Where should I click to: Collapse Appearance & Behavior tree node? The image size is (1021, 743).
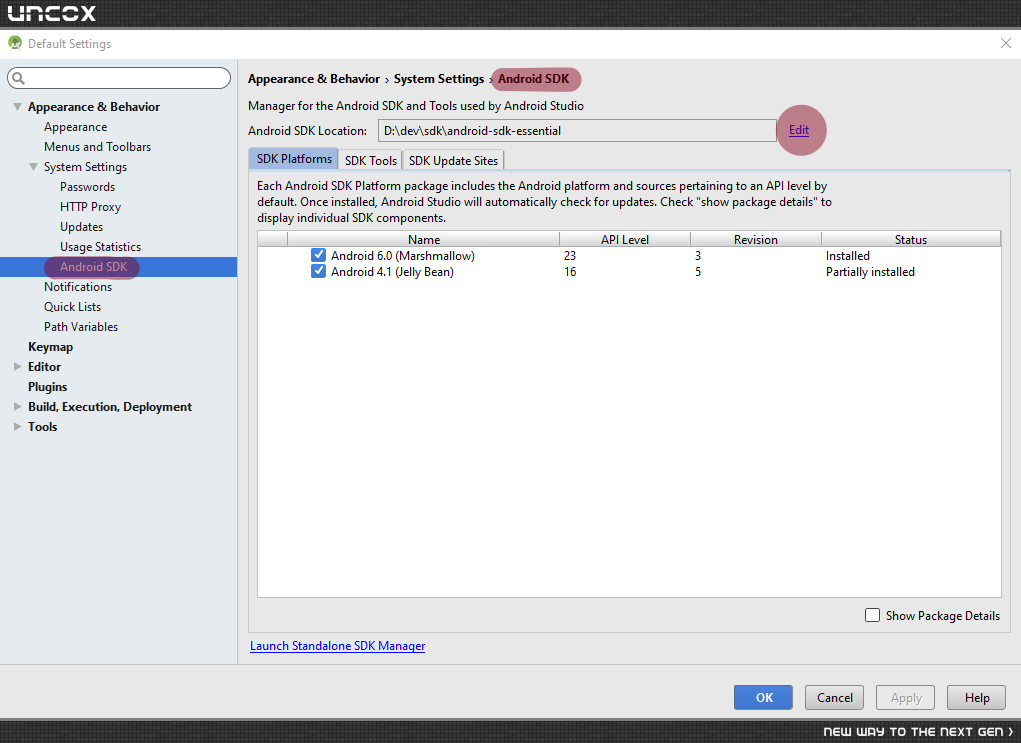pos(18,107)
